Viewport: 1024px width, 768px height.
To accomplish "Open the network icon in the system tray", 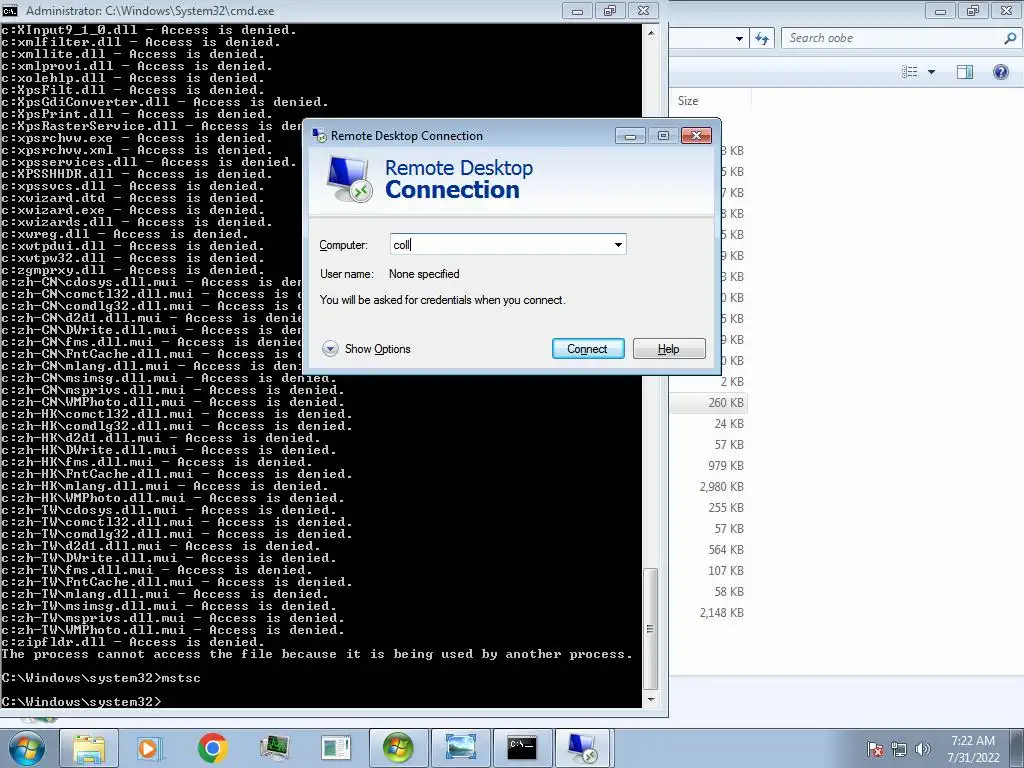I will [899, 749].
